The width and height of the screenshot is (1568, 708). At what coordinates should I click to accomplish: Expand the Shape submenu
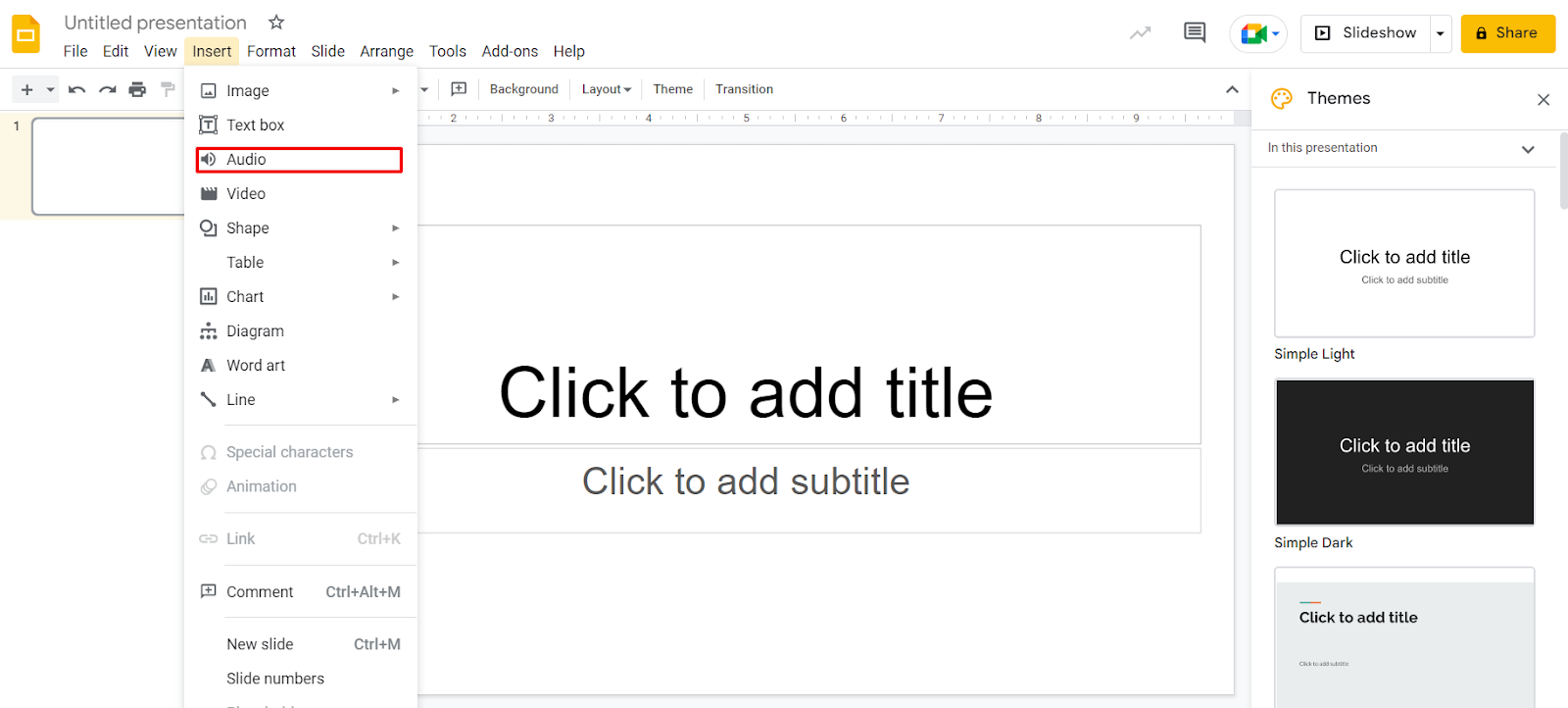coord(301,228)
